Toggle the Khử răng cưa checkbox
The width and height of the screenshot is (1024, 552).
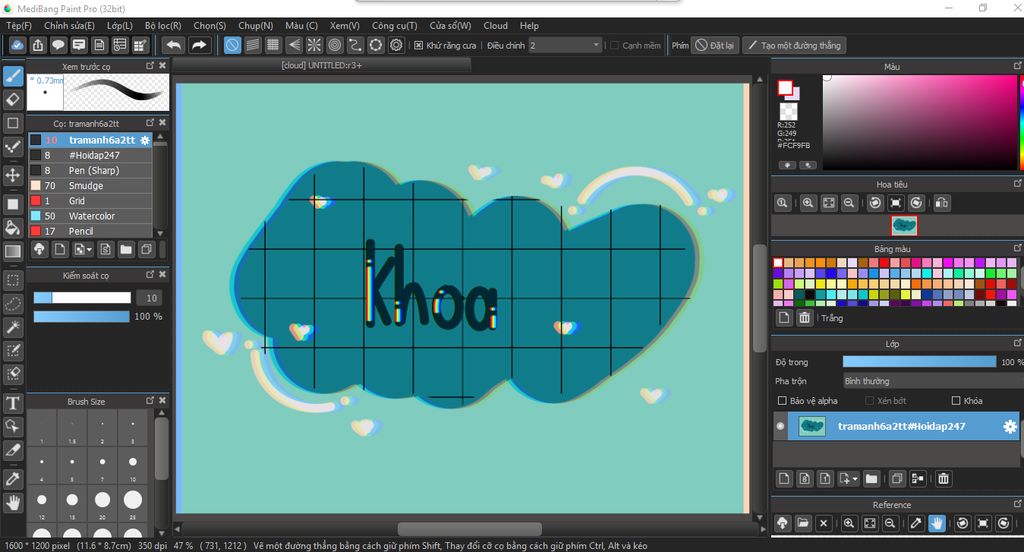tap(419, 45)
